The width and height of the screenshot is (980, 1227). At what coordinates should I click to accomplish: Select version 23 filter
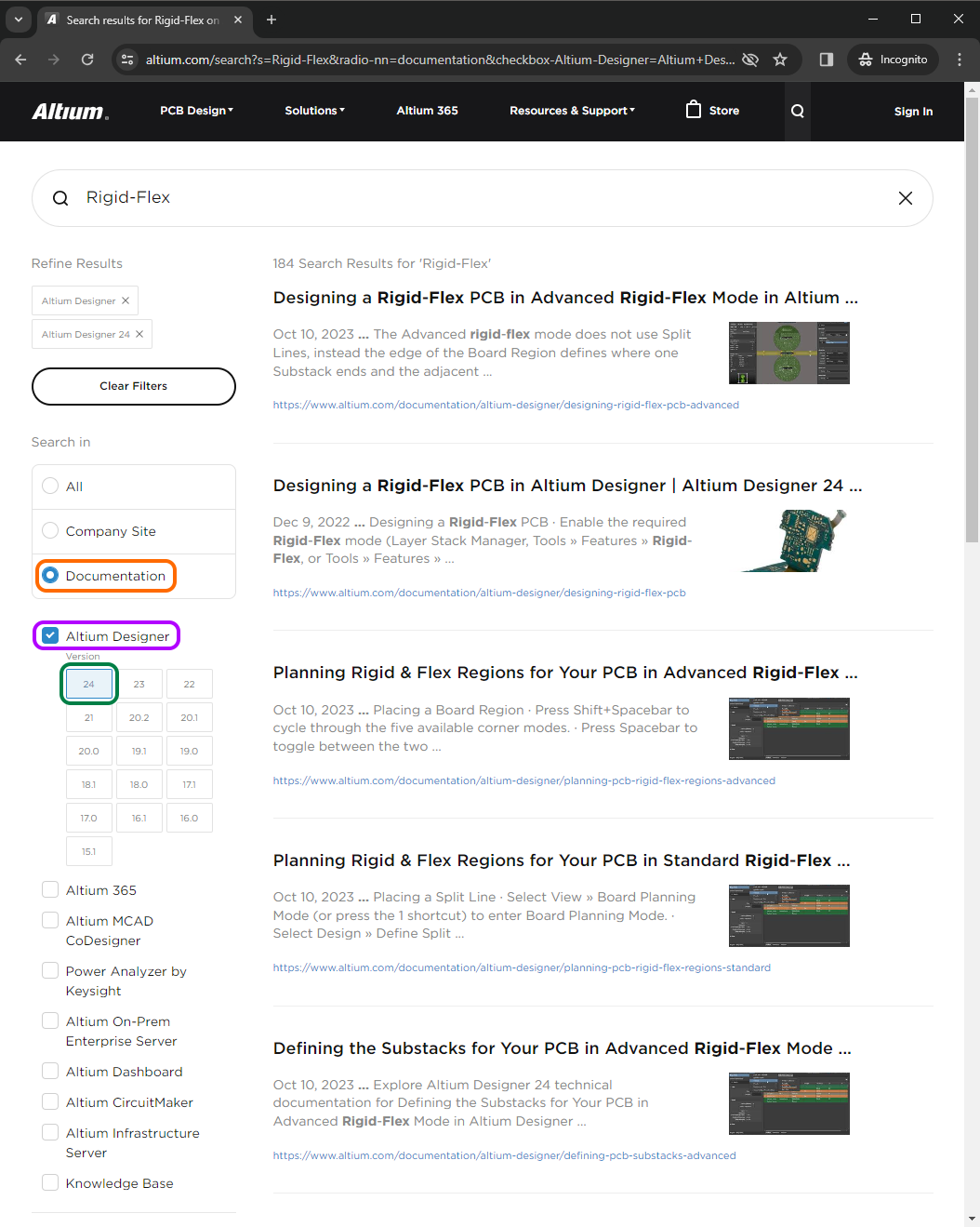(x=139, y=685)
